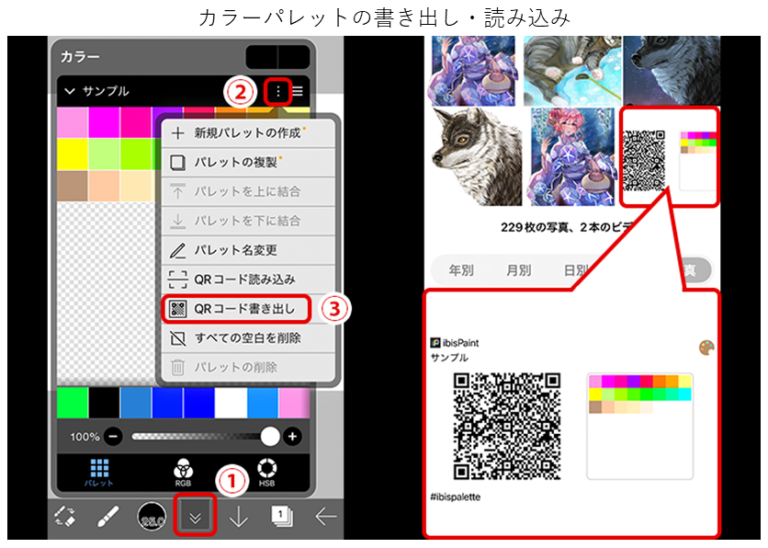Decrease opacity with the minus button

click(x=113, y=437)
